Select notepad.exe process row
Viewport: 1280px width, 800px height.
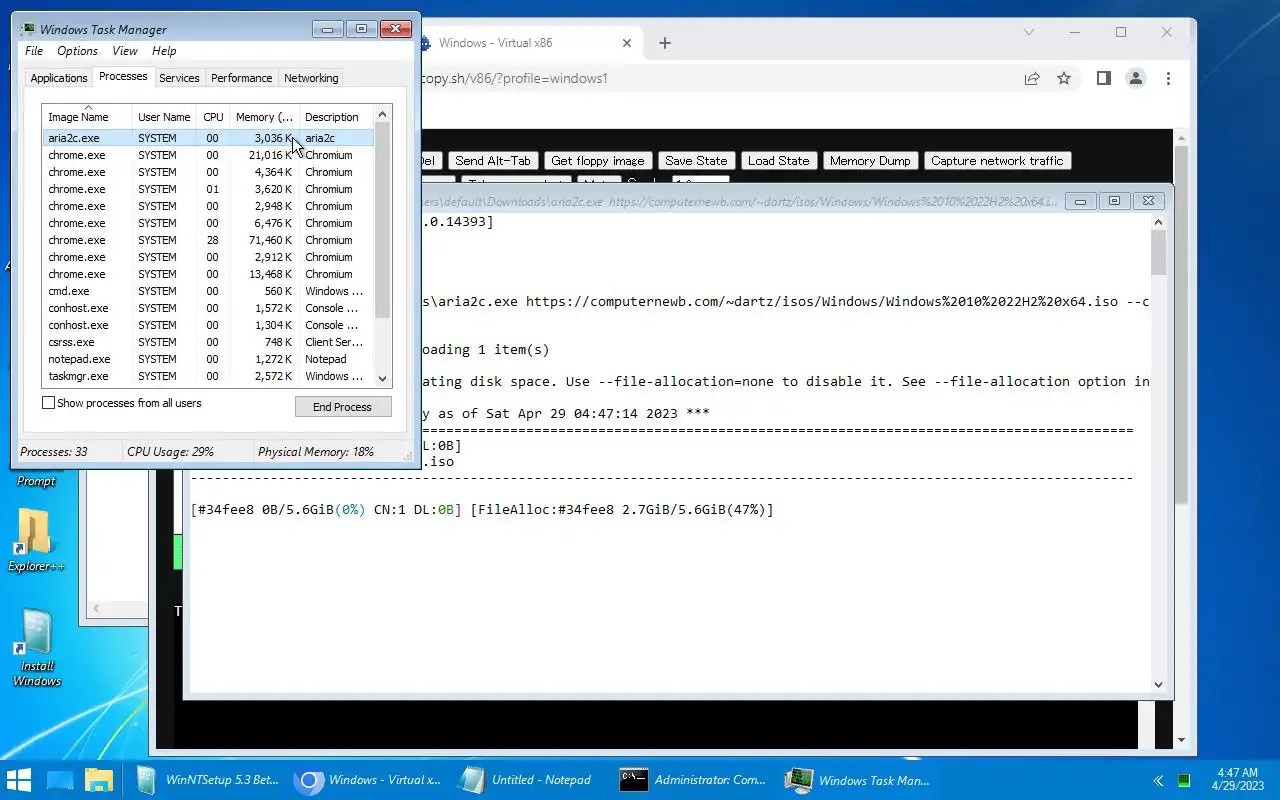coord(208,359)
